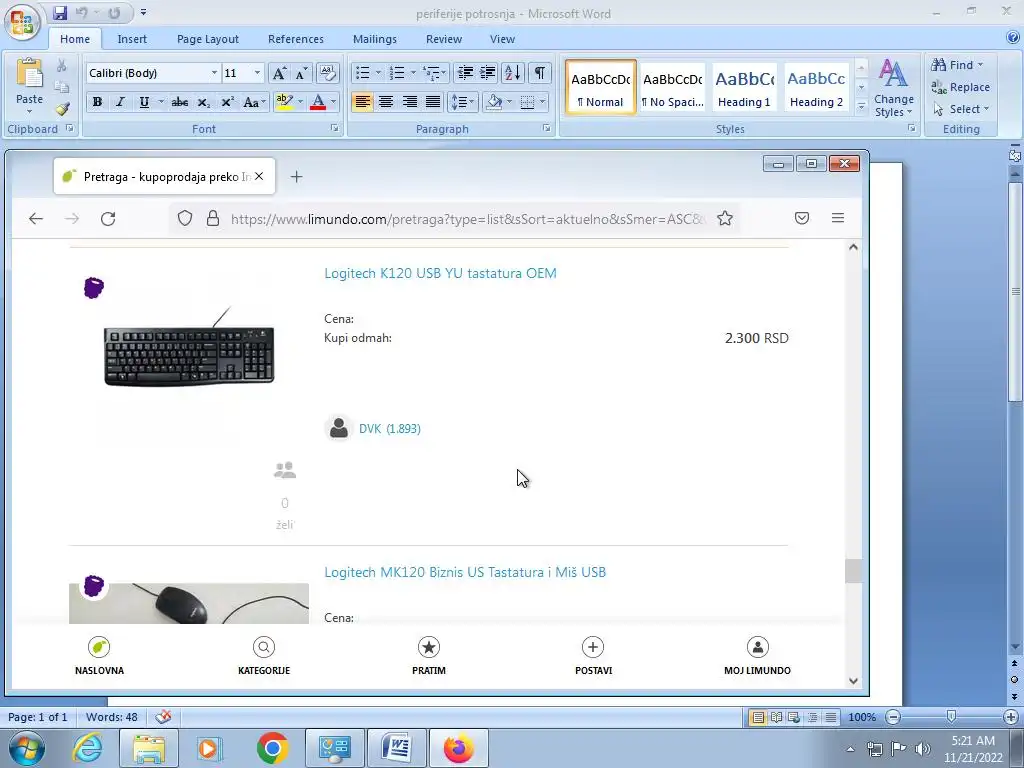Switch to Print Layout view in status bar
The image size is (1024, 768).
(757, 717)
